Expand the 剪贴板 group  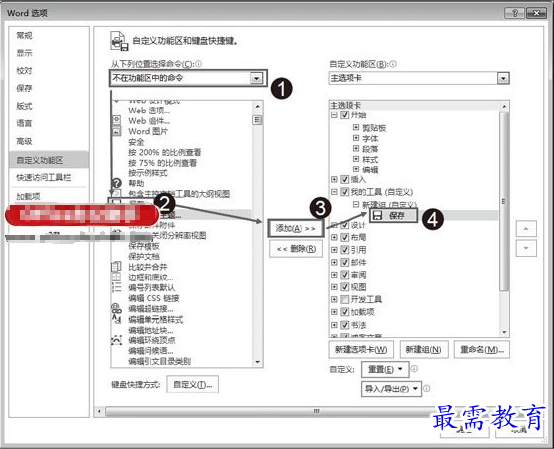click(356, 127)
